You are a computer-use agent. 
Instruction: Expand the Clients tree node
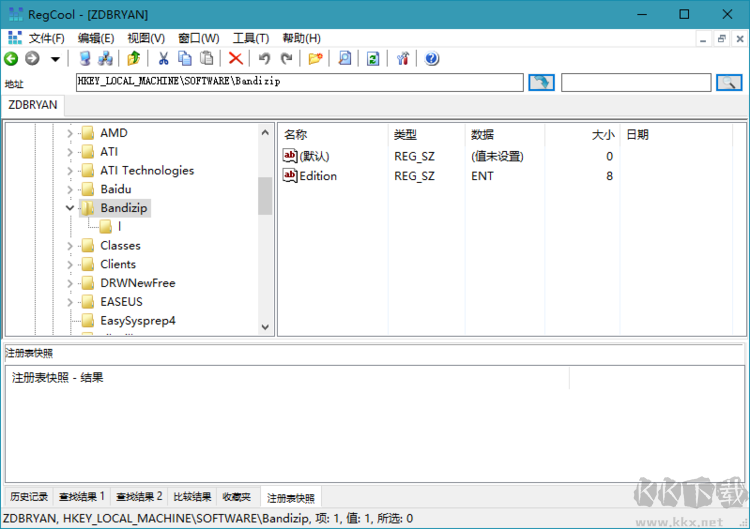[x=70, y=264]
